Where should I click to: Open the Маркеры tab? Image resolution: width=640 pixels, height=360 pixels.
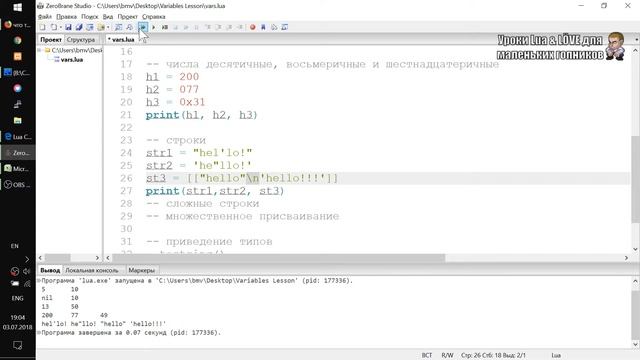tap(142, 270)
